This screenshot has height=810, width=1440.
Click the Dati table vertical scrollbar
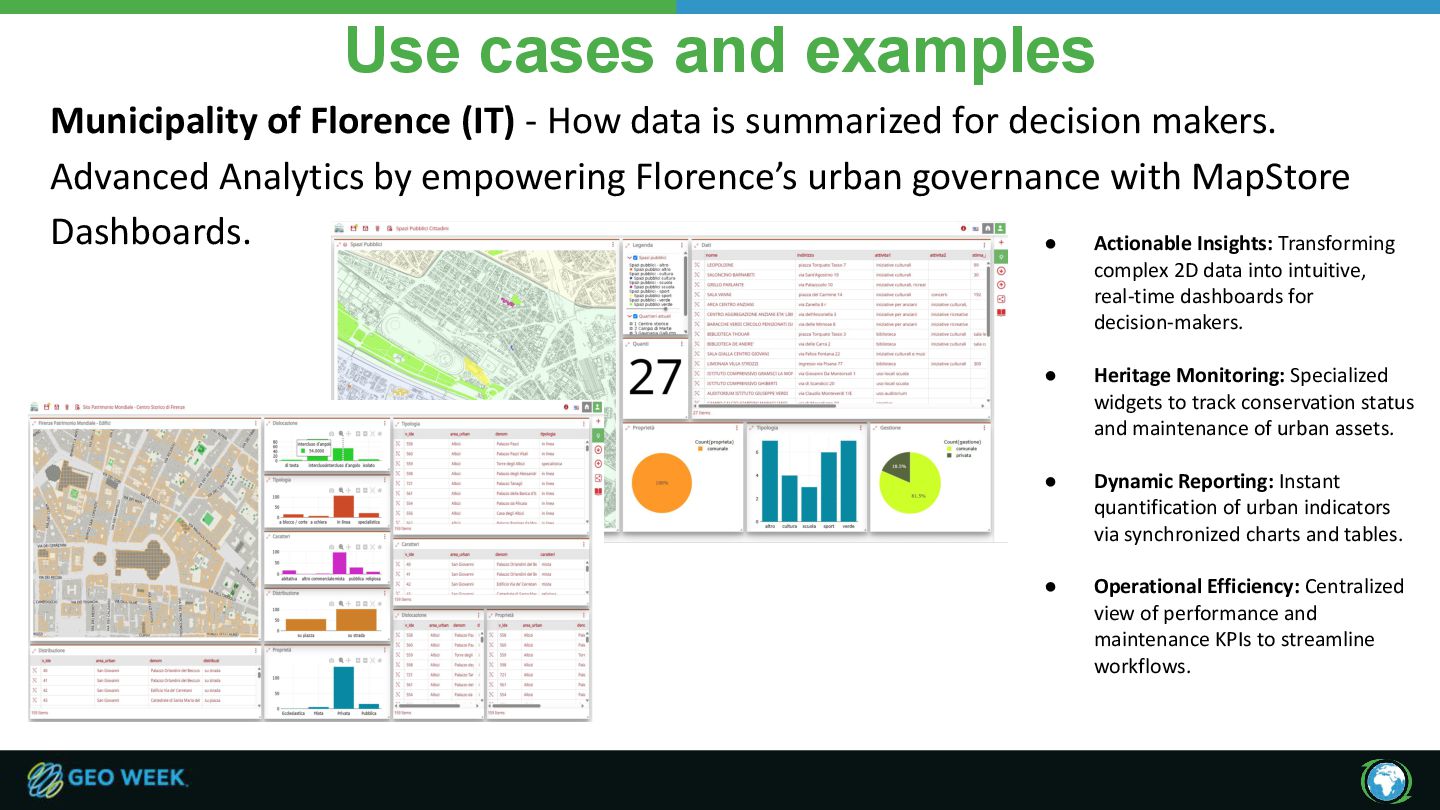[988, 300]
